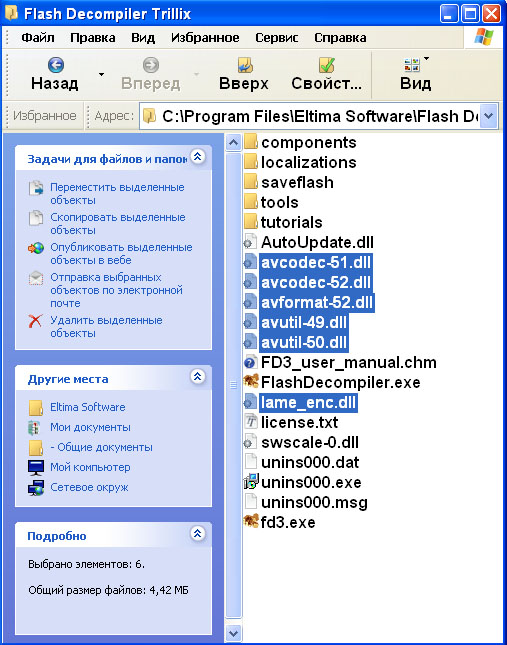Click the Назад back arrow icon
Viewport: 507px width, 645px height.
(56, 65)
